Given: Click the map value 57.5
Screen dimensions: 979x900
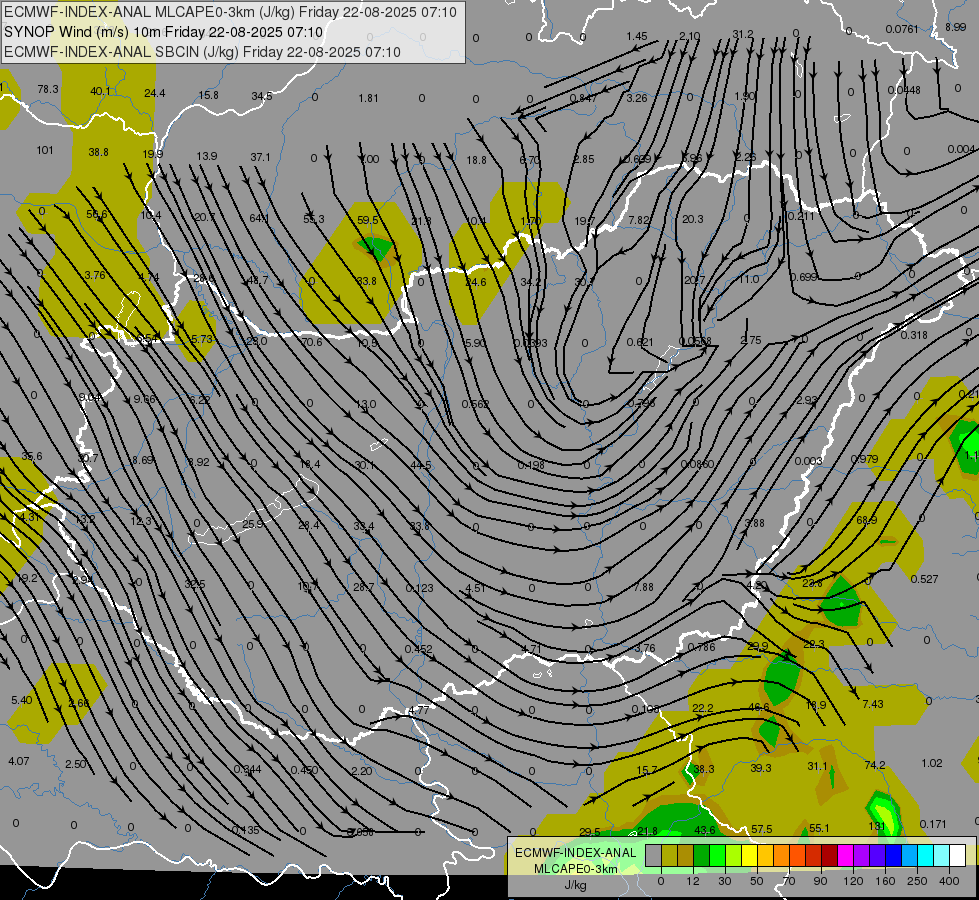Looking at the screenshot, I should [762, 829].
